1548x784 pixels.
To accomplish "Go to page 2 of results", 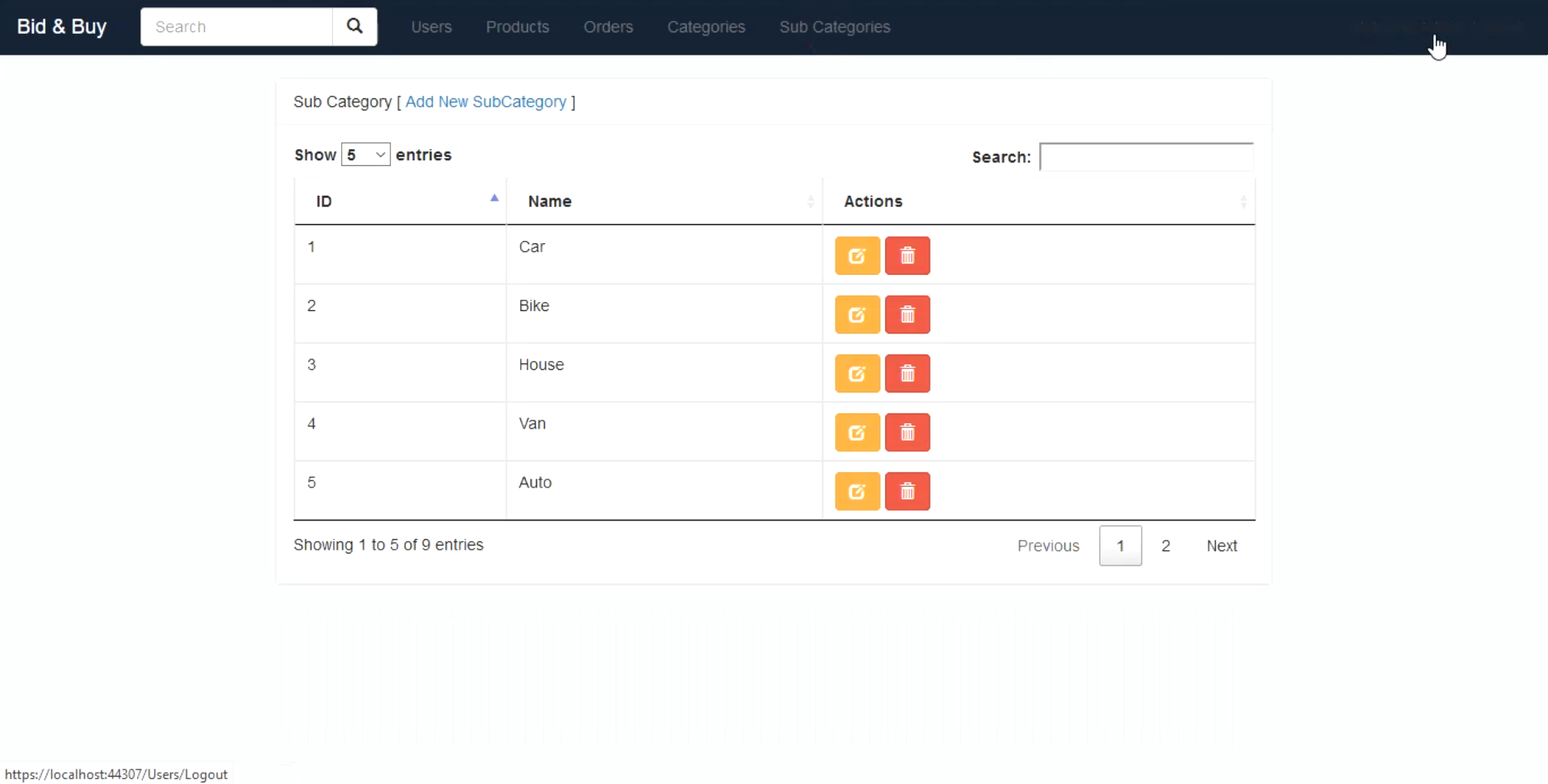I will [x=1165, y=546].
